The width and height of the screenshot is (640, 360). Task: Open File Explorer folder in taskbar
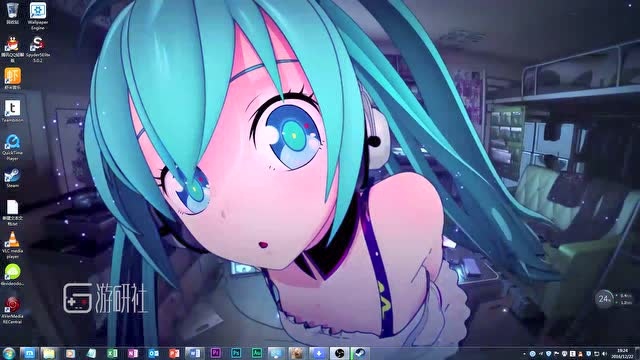[x=49, y=353]
